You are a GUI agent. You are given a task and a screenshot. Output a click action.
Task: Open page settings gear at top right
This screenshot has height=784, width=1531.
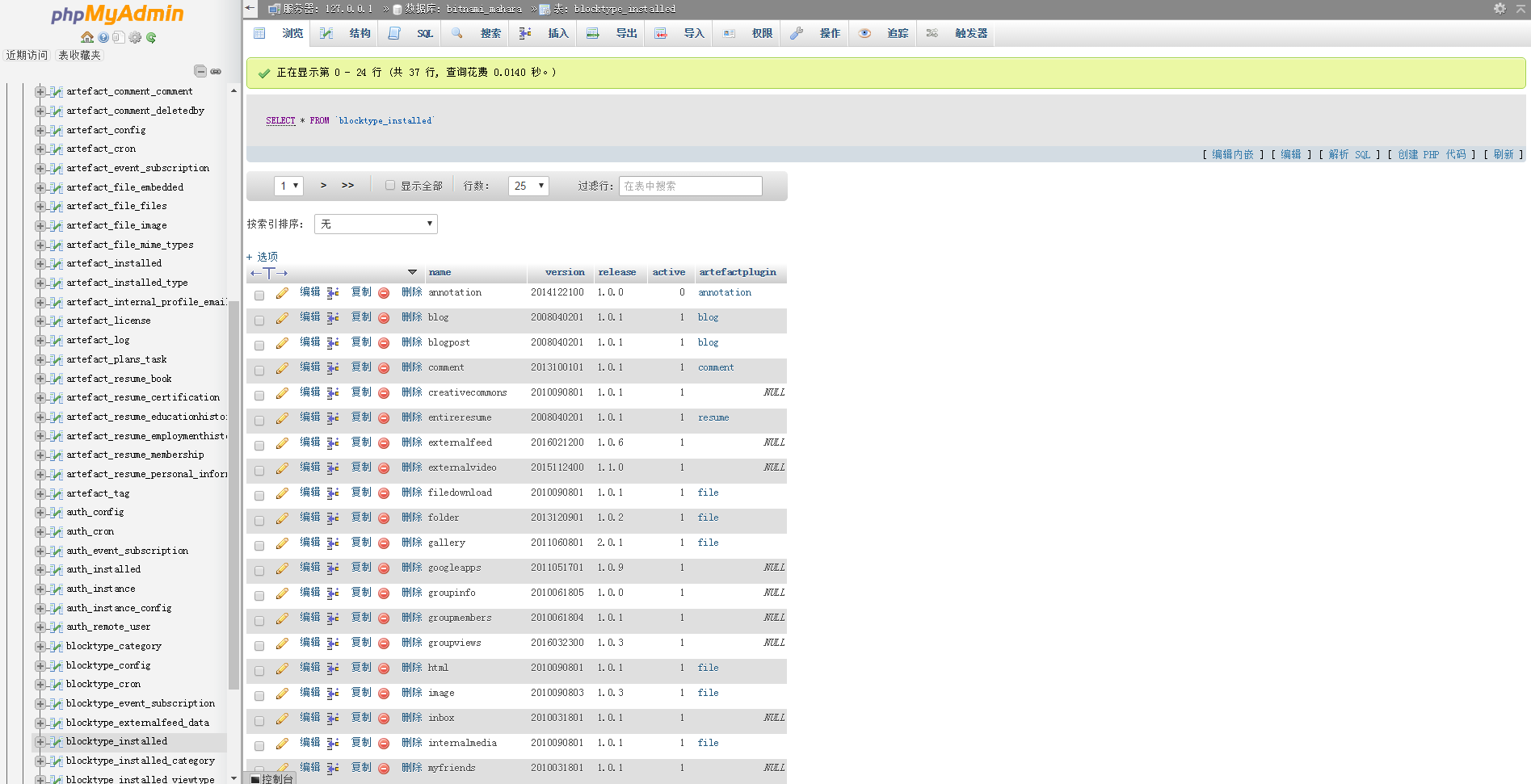pyautogui.click(x=1499, y=8)
